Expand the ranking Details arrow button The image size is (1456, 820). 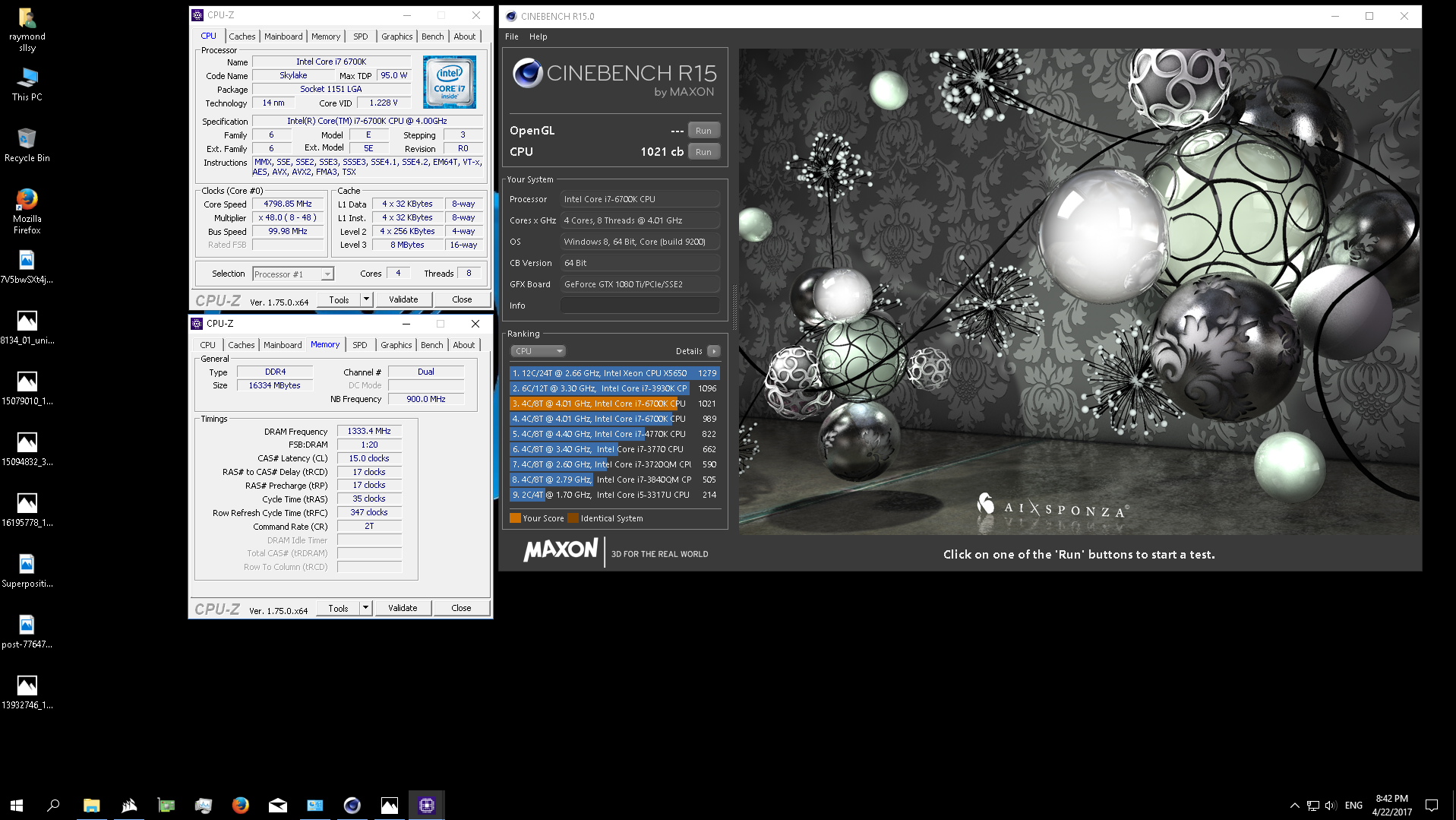714,351
